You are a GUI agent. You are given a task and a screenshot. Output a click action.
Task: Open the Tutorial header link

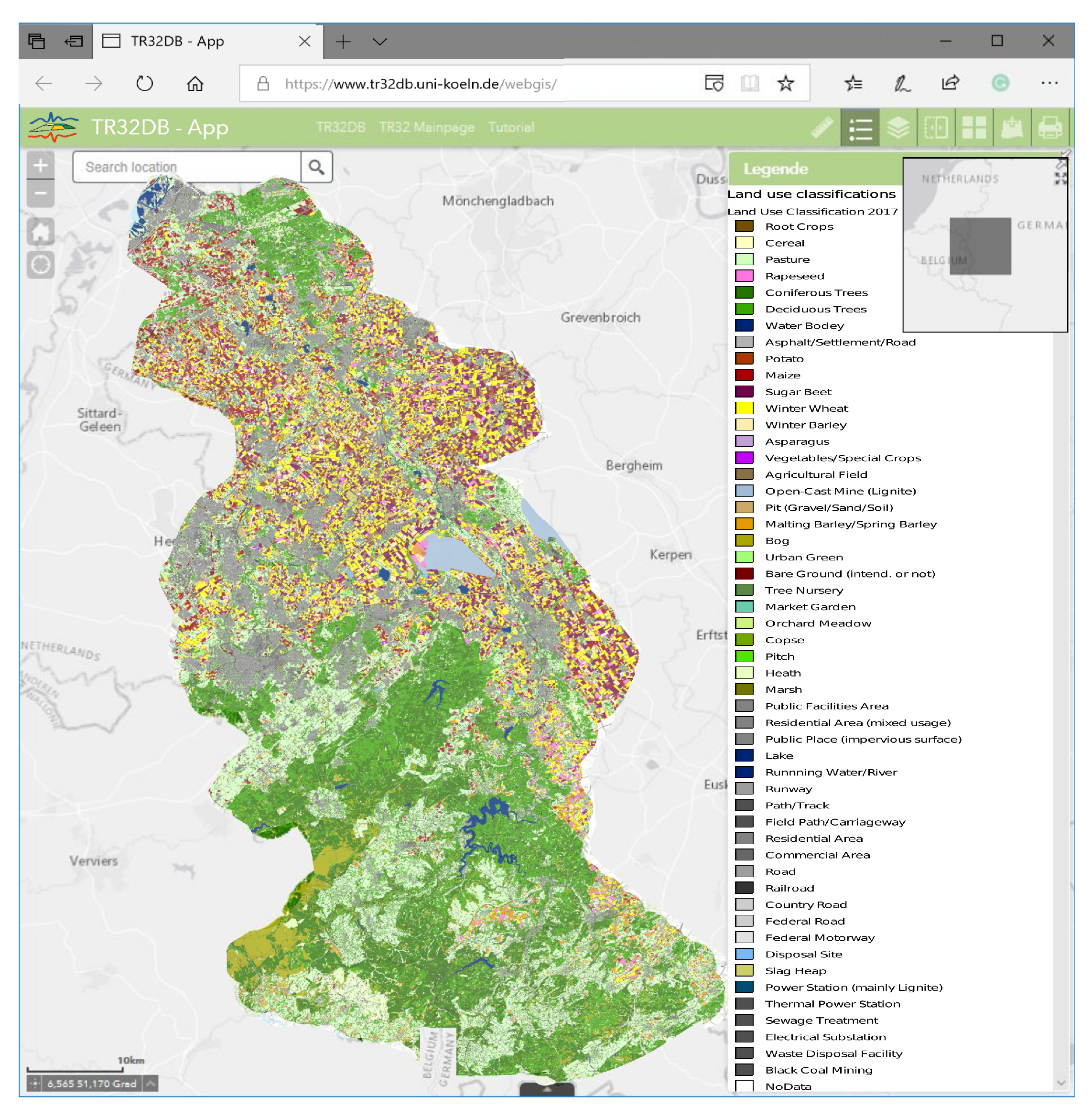coord(511,127)
